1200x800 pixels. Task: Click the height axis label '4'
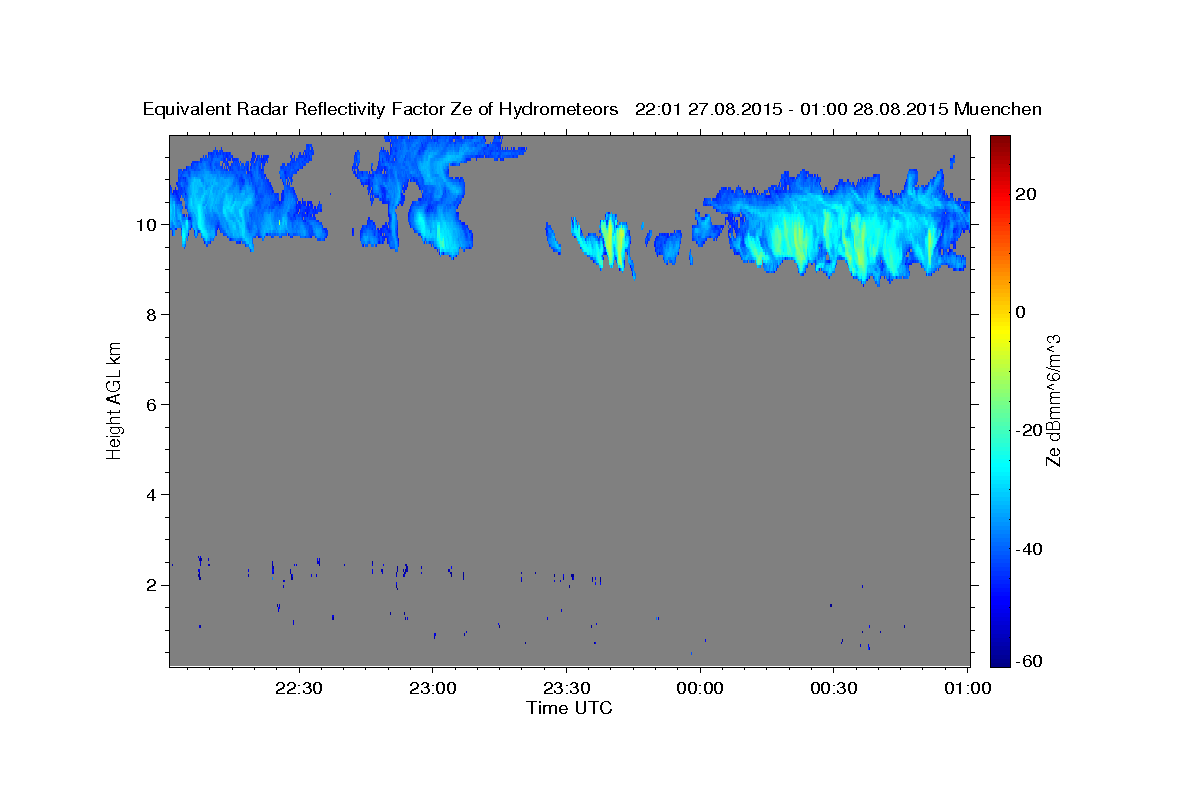151,495
